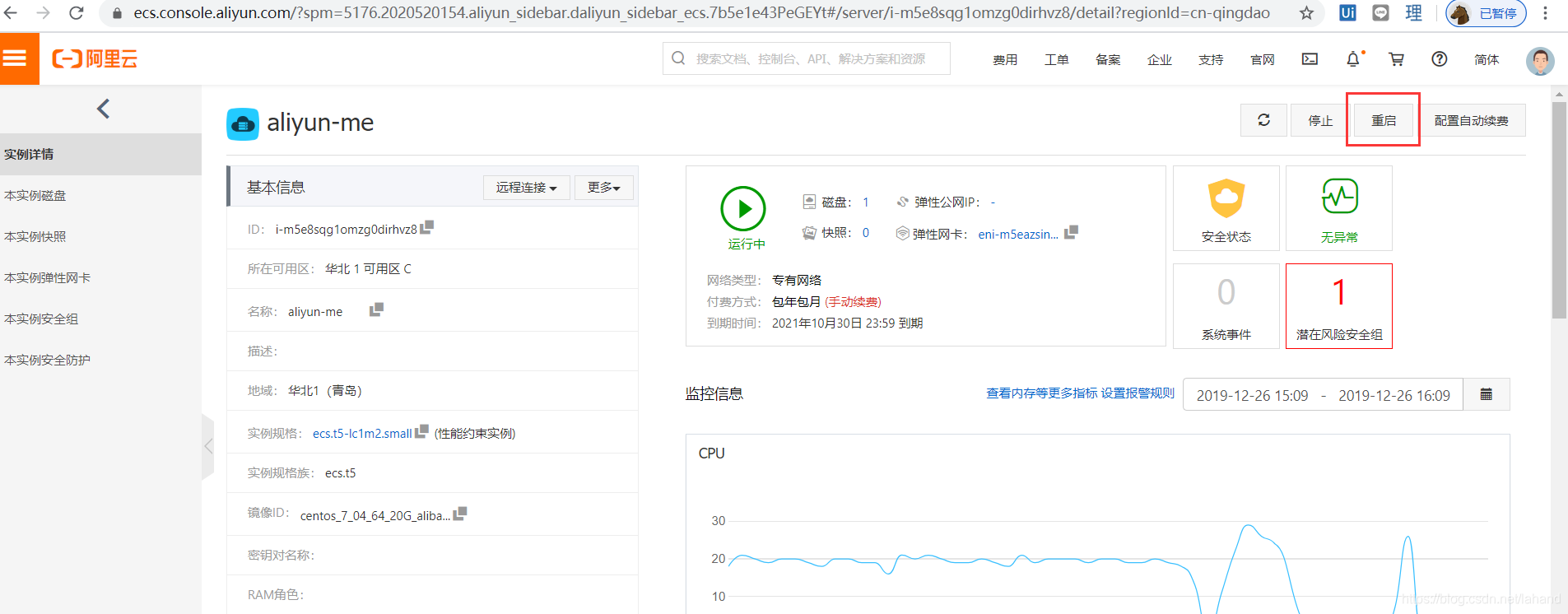Open the security status shield card
This screenshot has height=614, width=1568.
coord(1226,208)
